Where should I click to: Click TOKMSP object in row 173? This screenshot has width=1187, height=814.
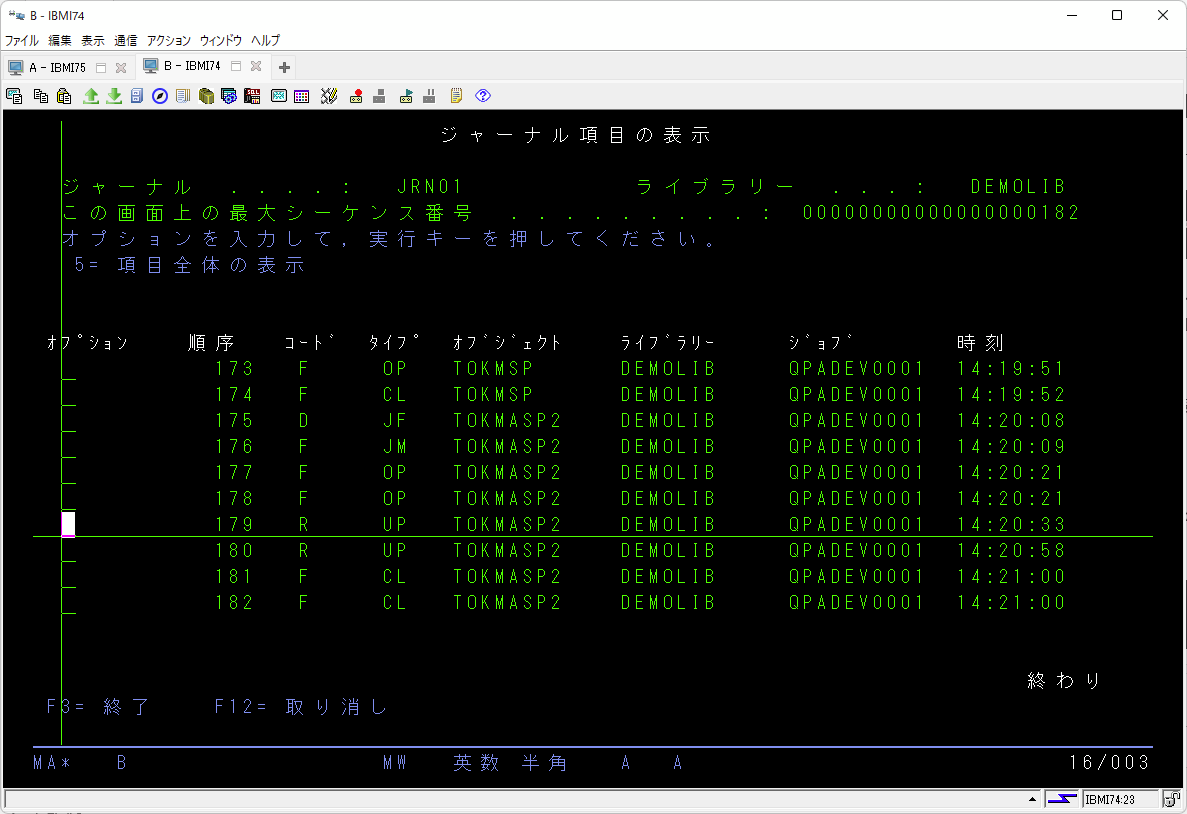(x=494, y=369)
